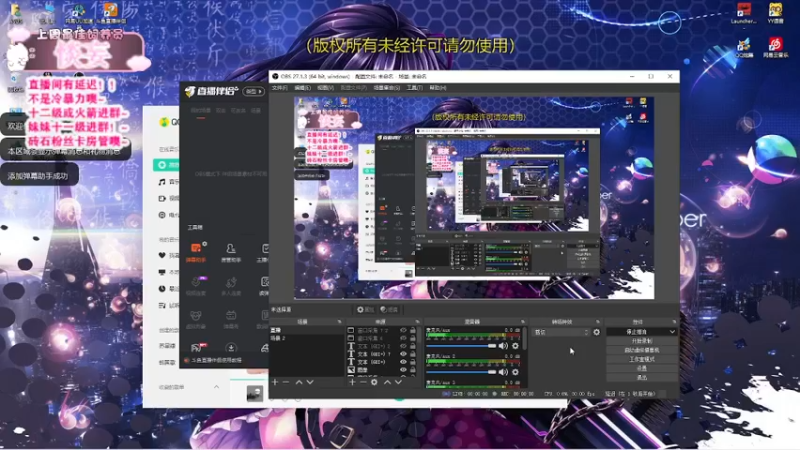The height and width of the screenshot is (450, 800).
Task: Select the 图像 source row
Action: click(382, 369)
